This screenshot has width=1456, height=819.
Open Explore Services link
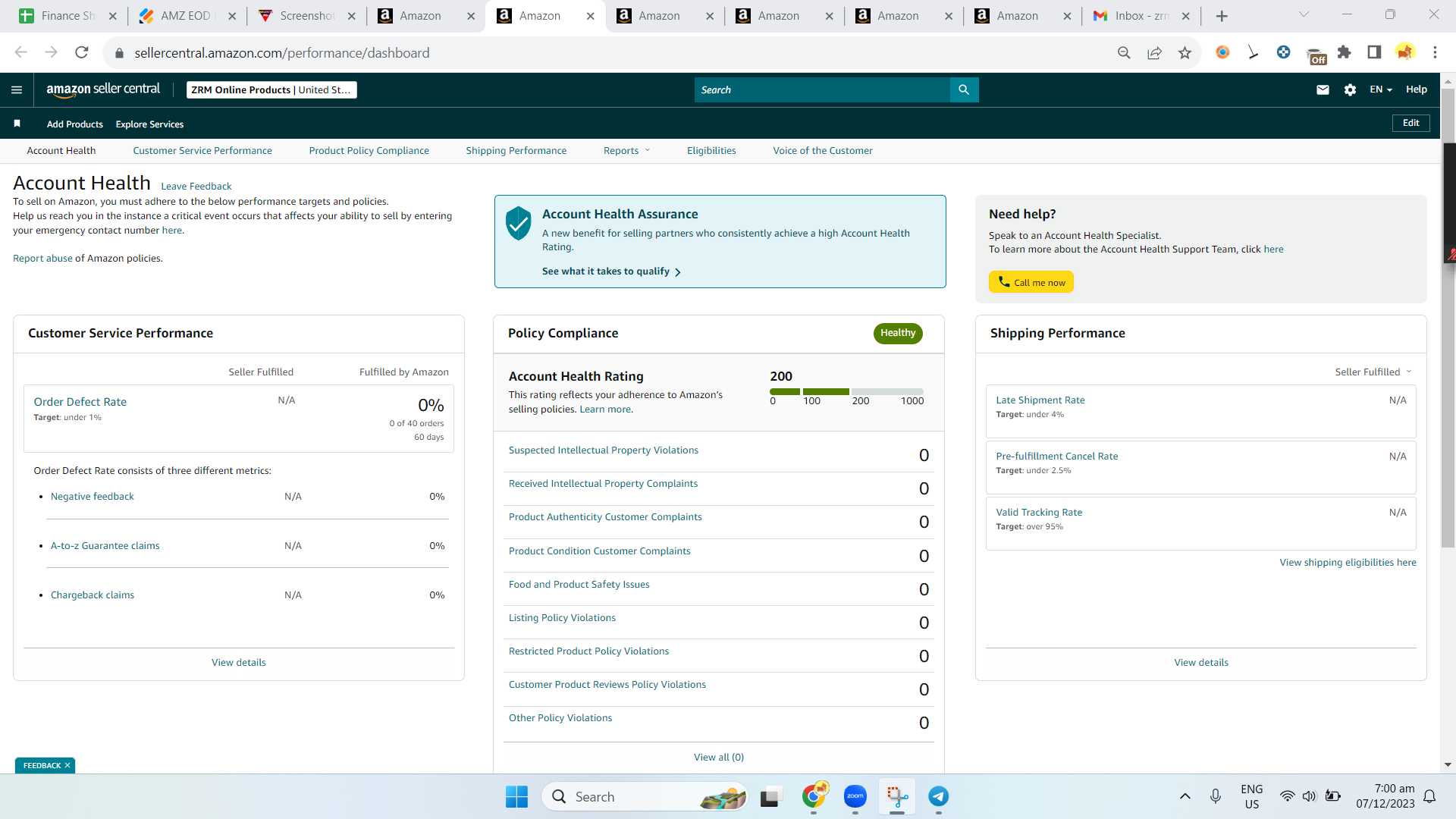(149, 124)
